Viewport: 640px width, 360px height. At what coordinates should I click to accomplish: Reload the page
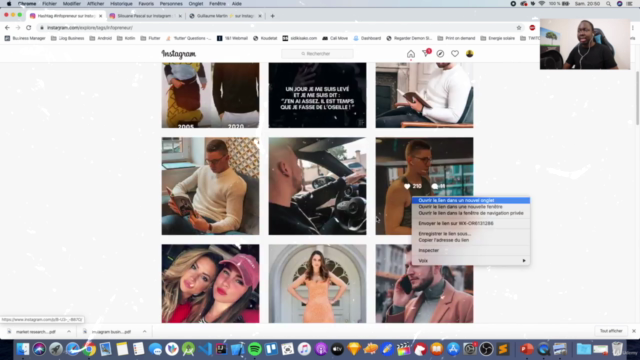[29, 28]
